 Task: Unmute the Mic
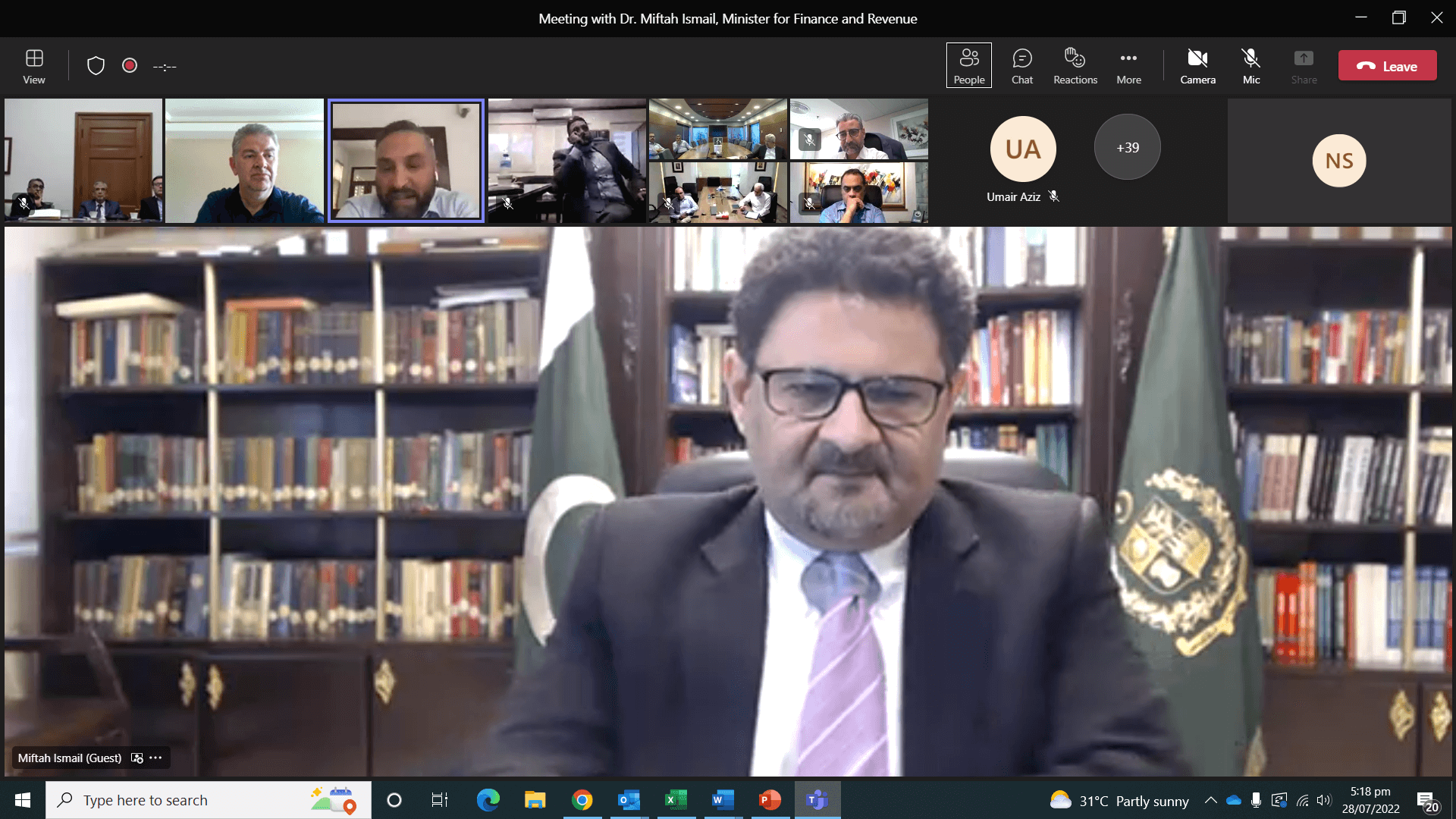pos(1250,65)
